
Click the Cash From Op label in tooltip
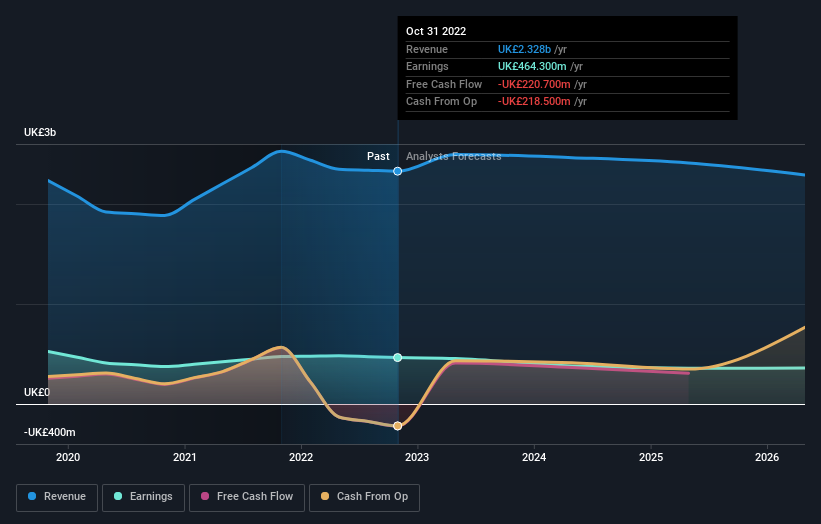[x=441, y=102]
